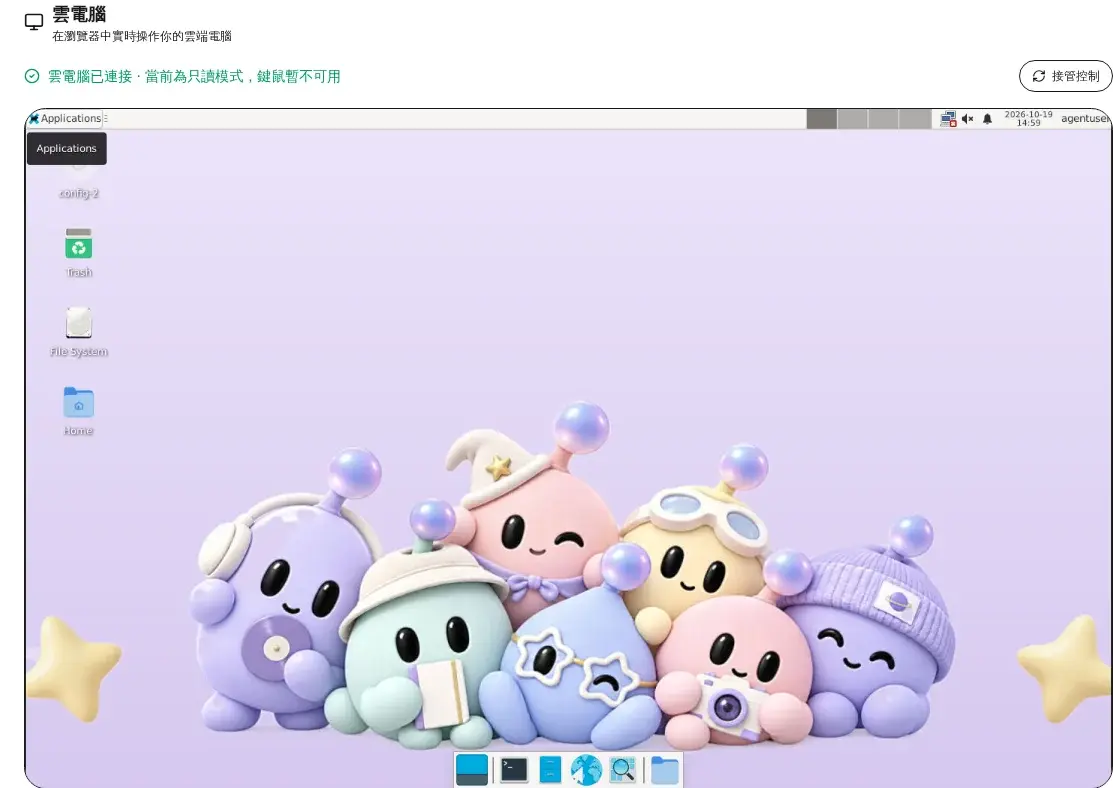Switch to the fourth workspace

915,119
